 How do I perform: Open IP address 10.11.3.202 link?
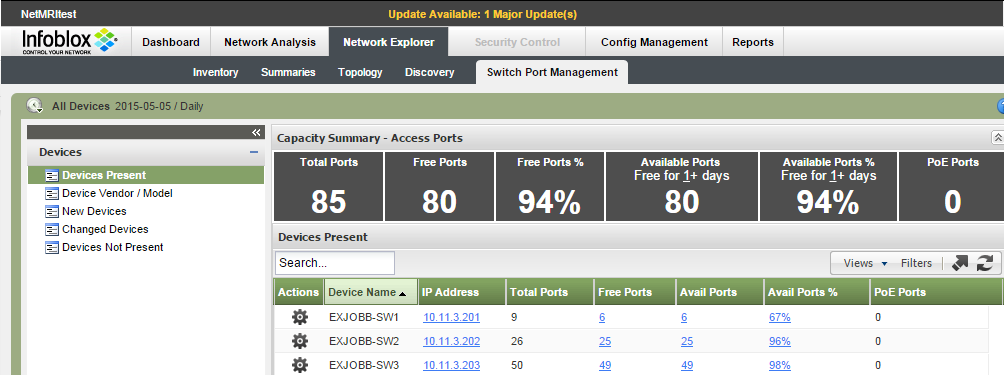pos(451,342)
